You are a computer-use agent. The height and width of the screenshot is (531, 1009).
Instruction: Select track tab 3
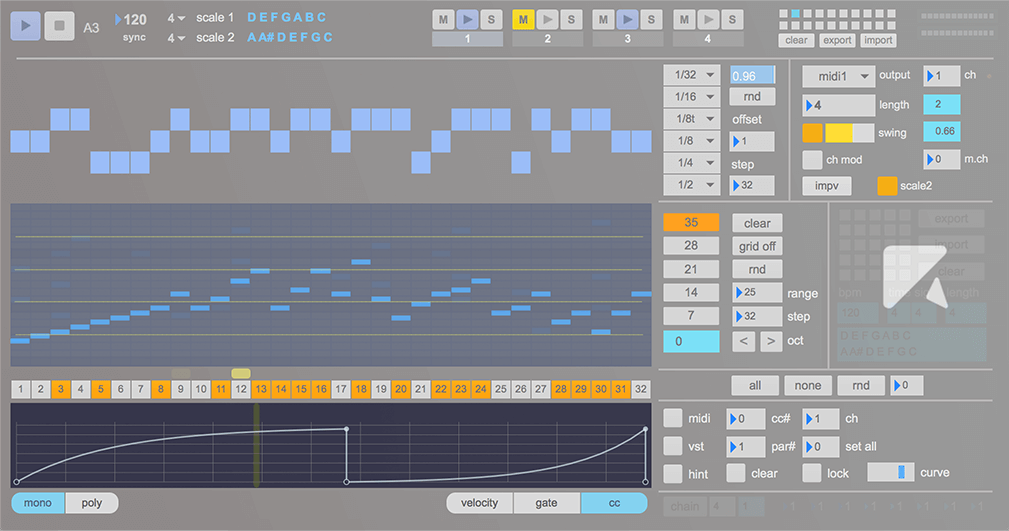point(627,39)
